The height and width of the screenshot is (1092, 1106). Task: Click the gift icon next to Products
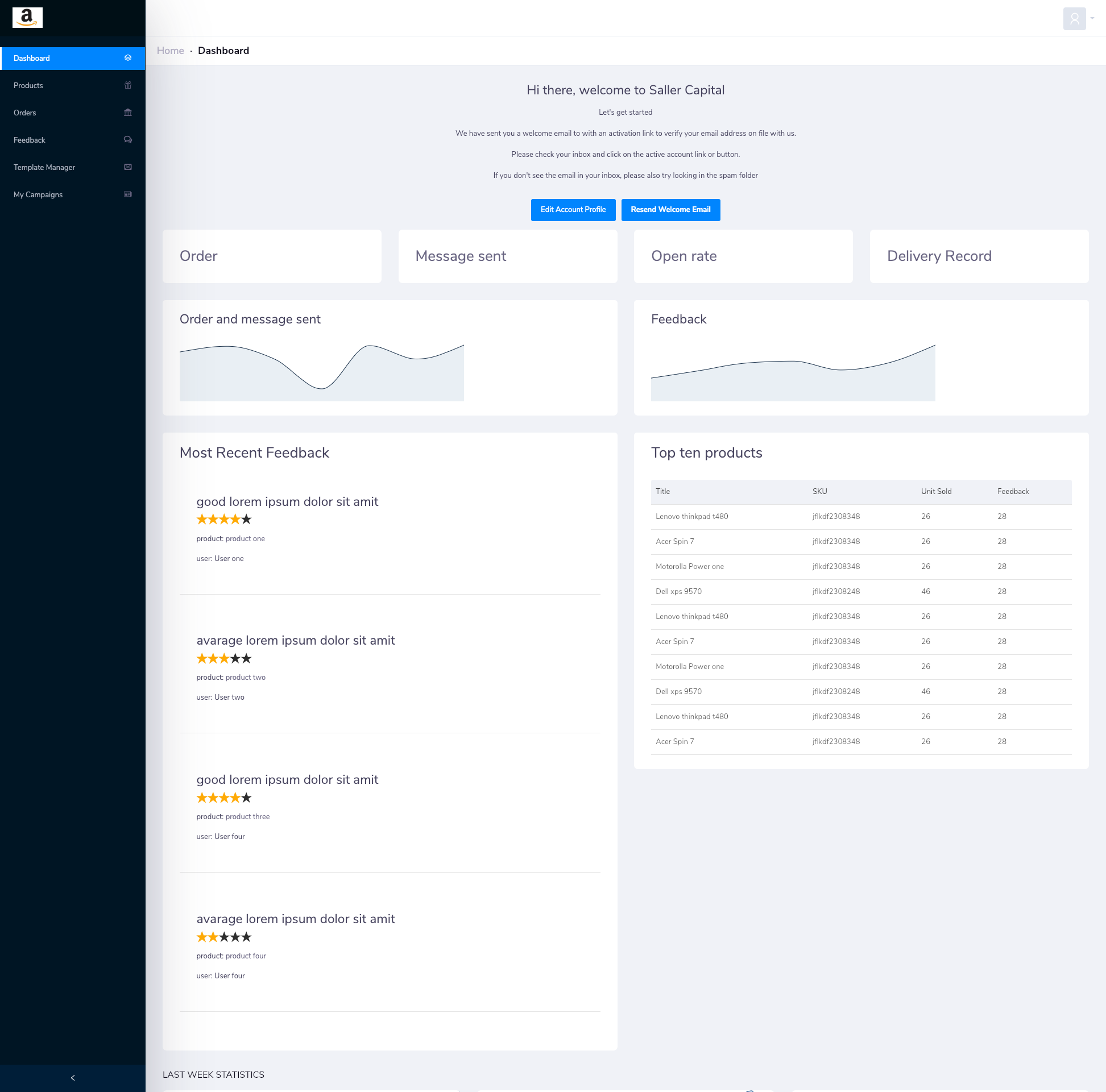click(x=128, y=85)
